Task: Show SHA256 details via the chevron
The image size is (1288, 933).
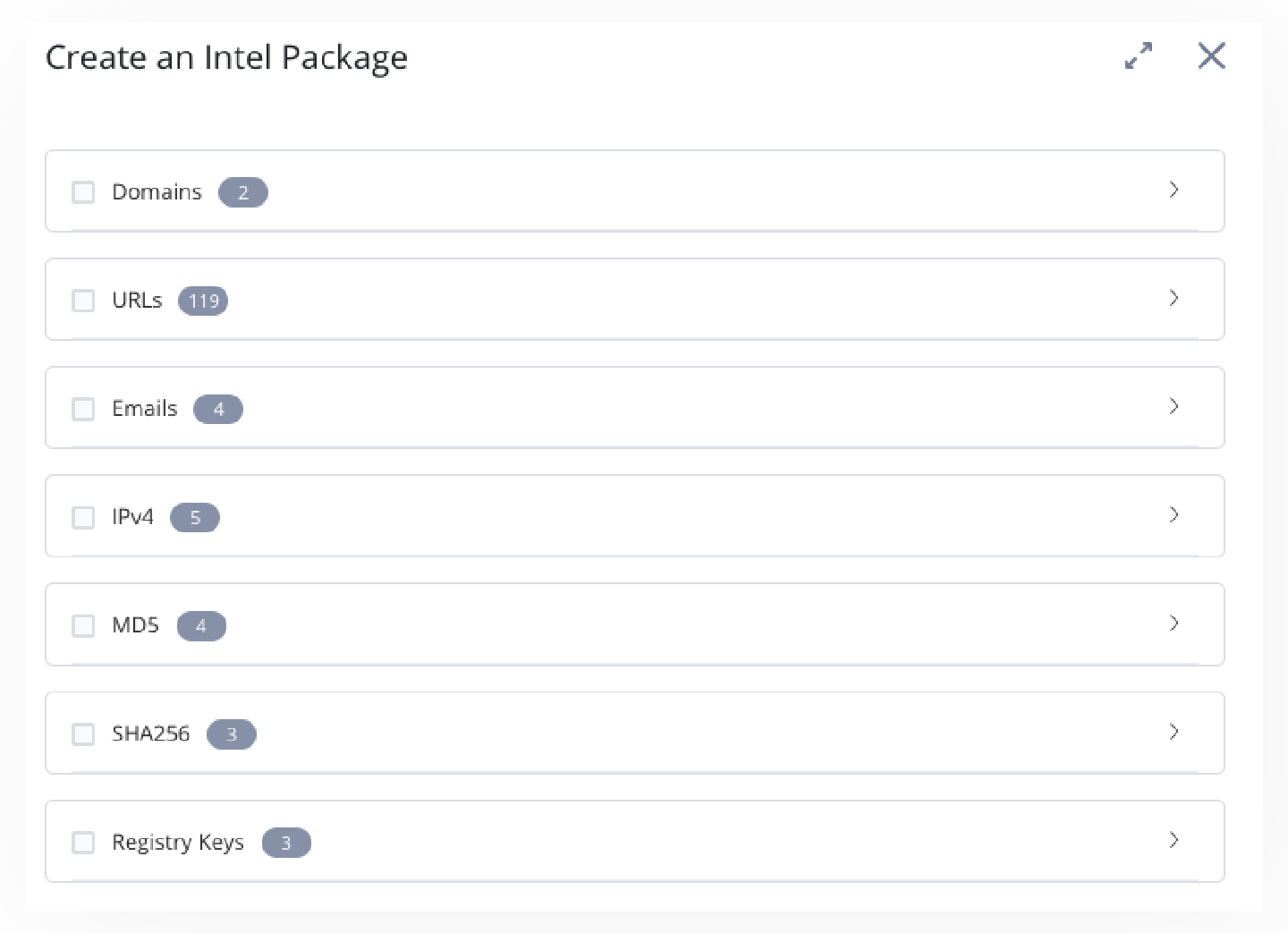Action: tap(1174, 732)
